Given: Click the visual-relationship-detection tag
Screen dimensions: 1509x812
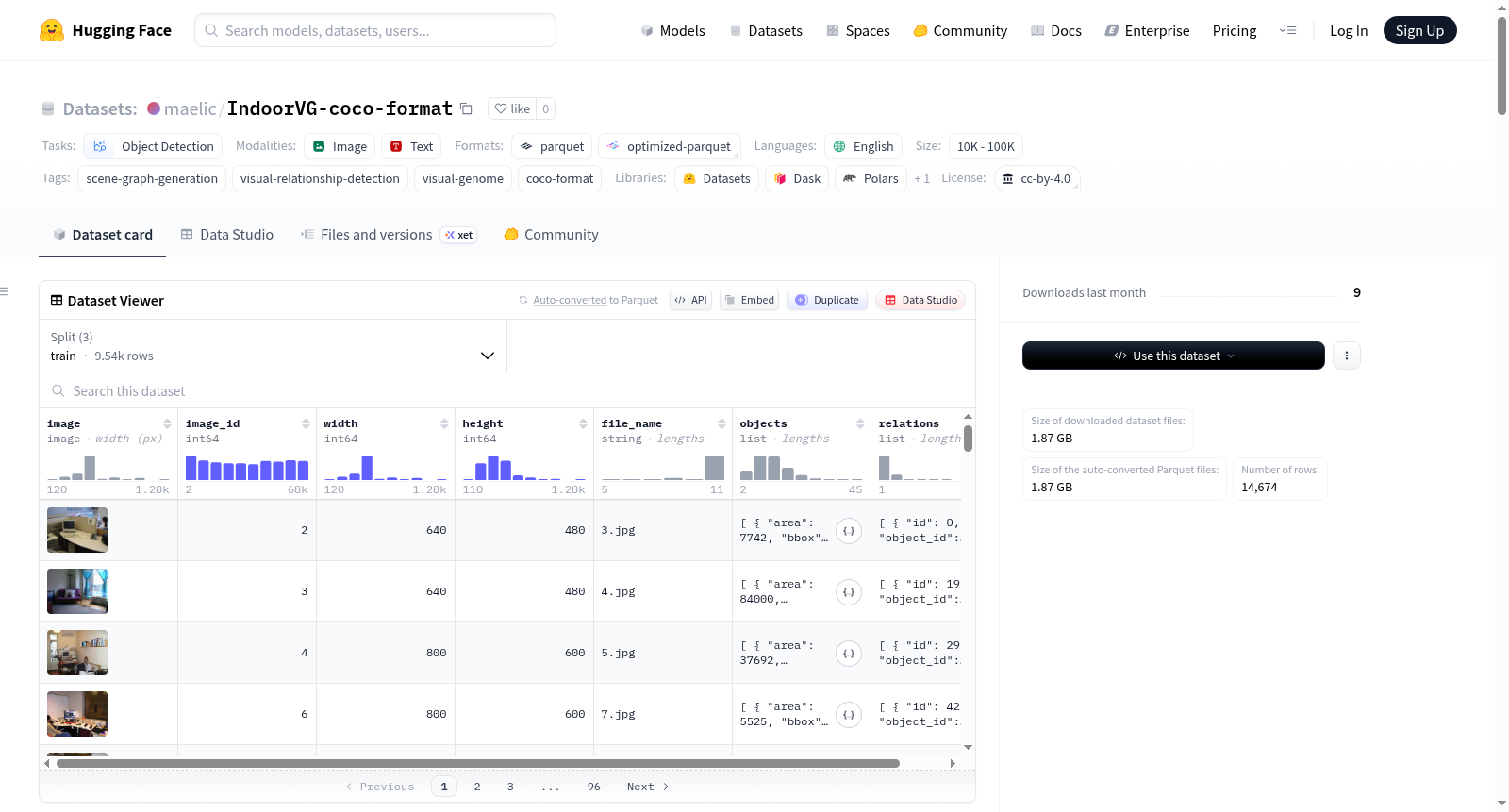Looking at the screenshot, I should click(320, 178).
